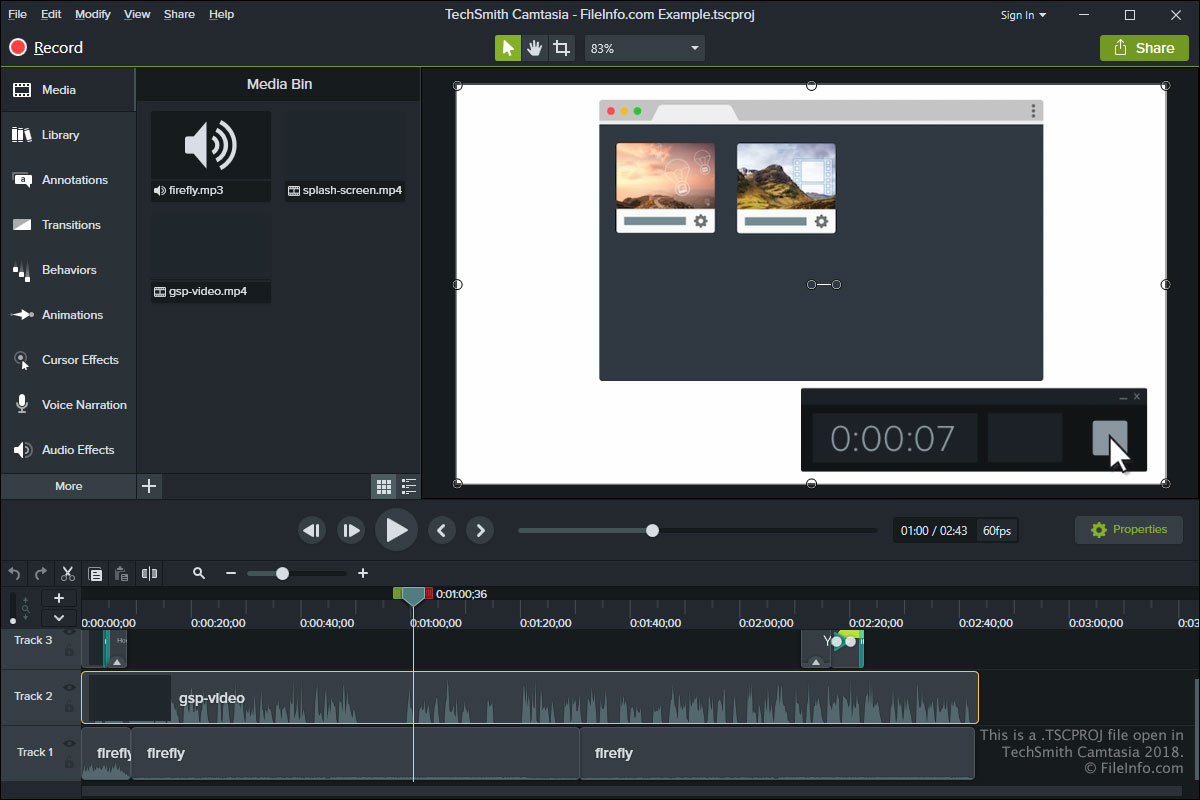Select the Pan hand tool

tap(535, 48)
